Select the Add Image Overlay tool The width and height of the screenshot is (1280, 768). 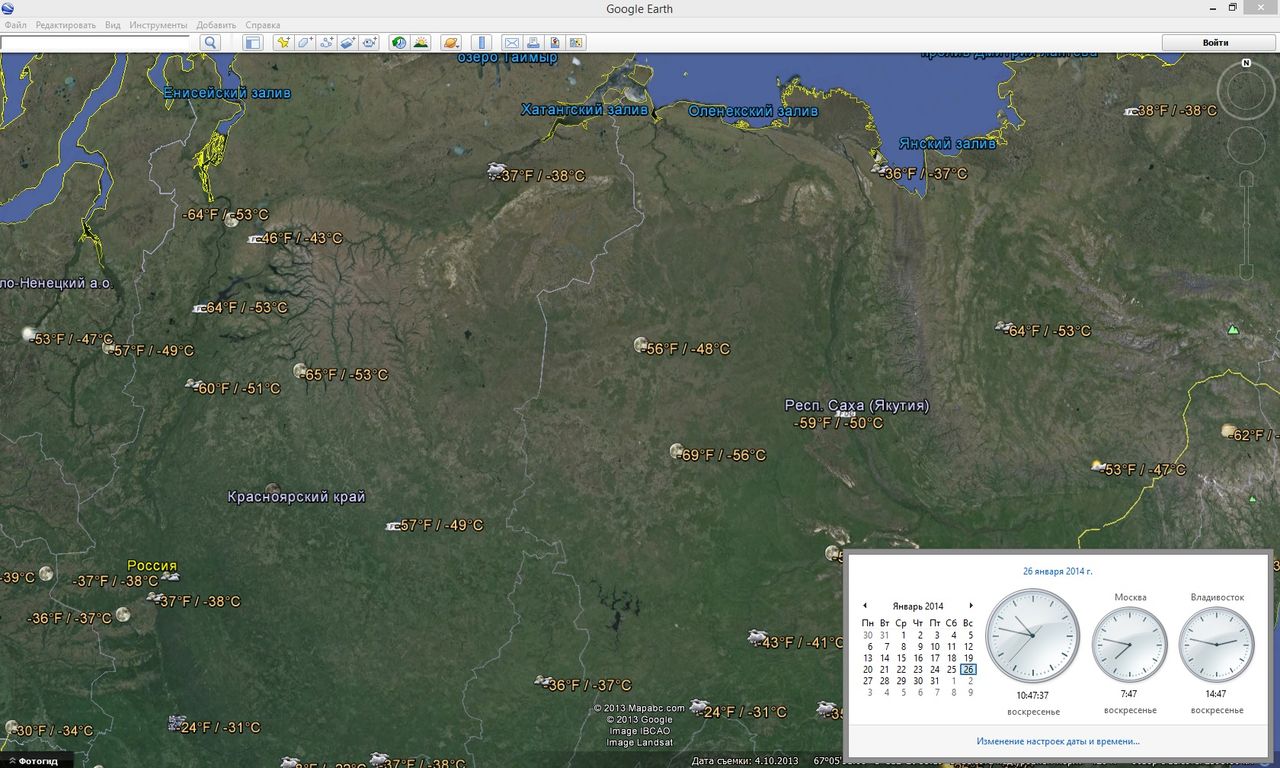pos(348,42)
